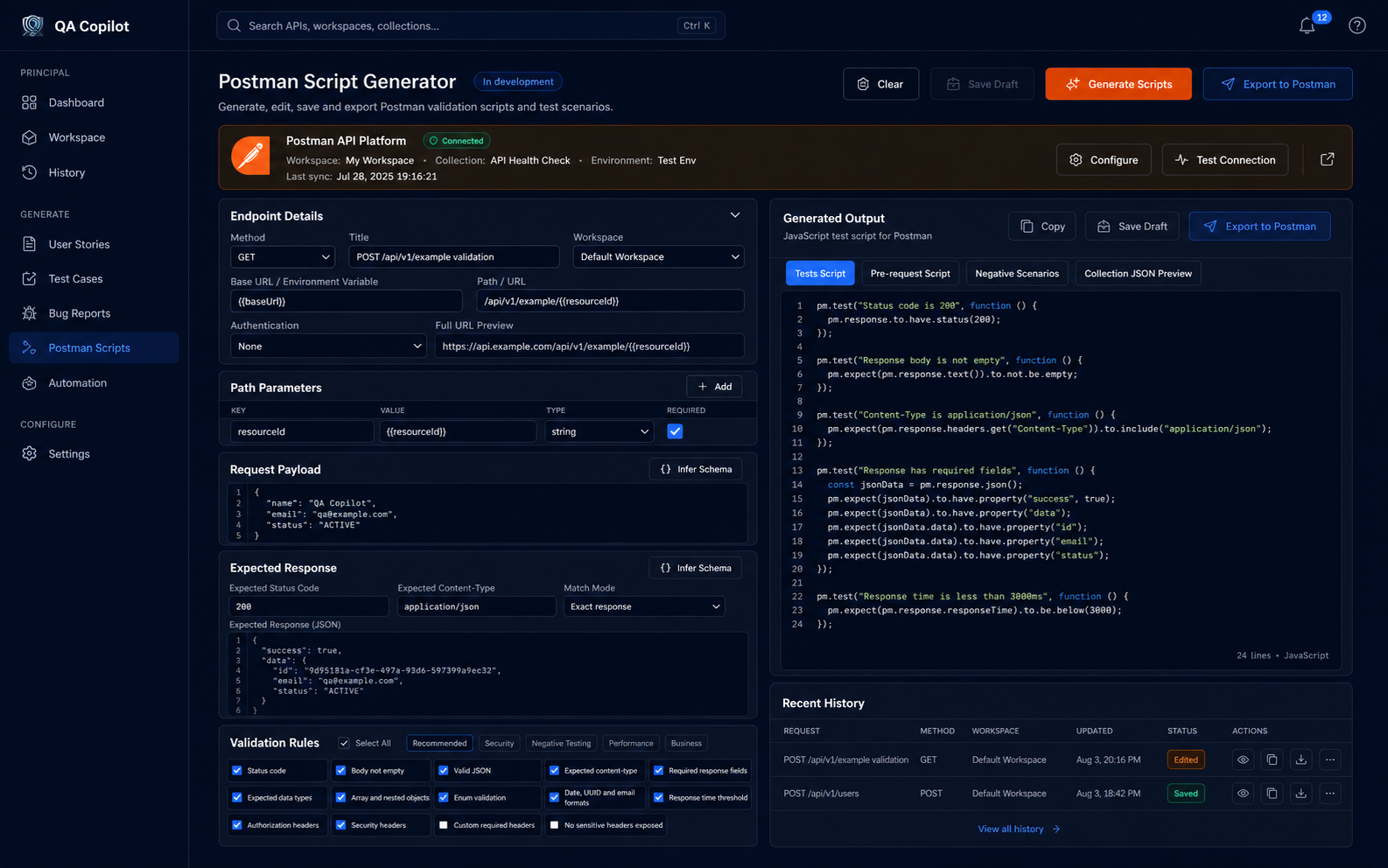Viewport: 1388px width, 868px height.
Task: Go to Dashboard in the sidebar
Action: click(x=94, y=102)
